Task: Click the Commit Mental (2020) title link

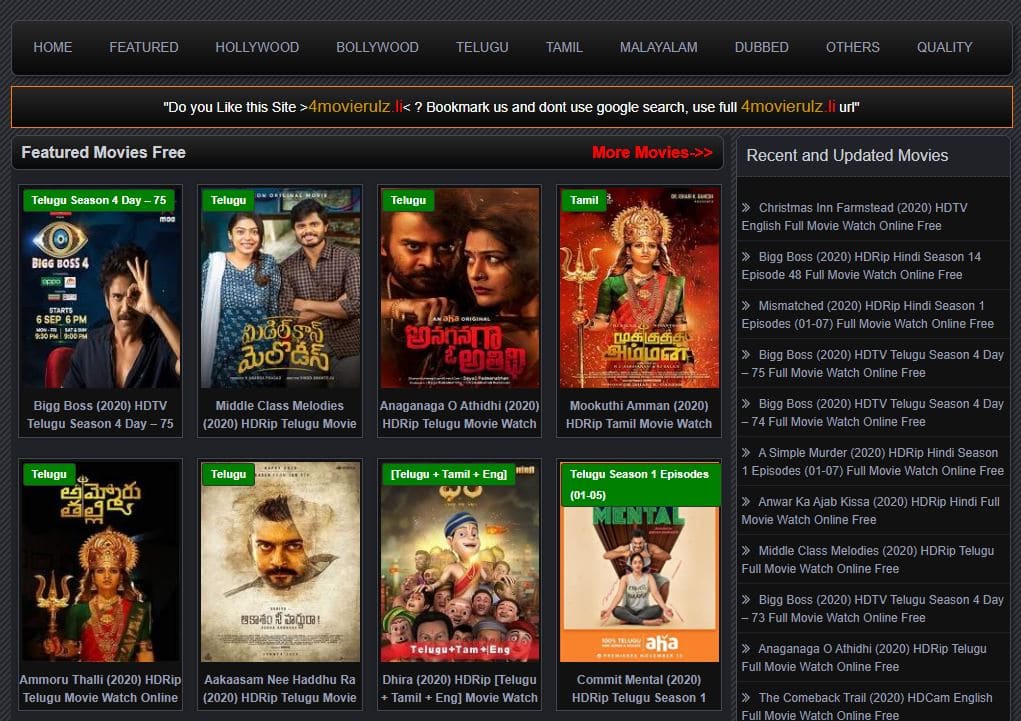Action: 639,688
